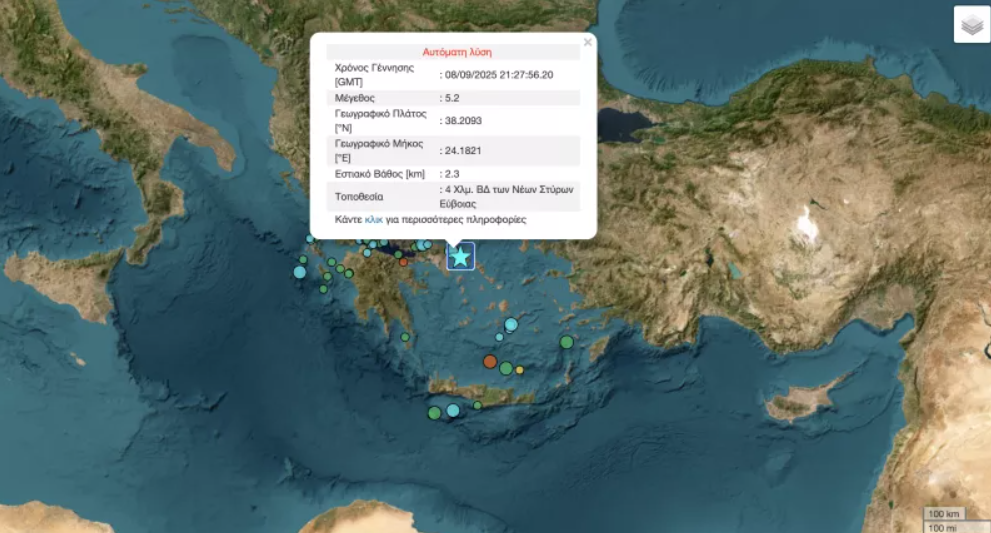Select the yellow quake marker north of Crete
Image resolution: width=991 pixels, height=533 pixels.
[x=519, y=370]
